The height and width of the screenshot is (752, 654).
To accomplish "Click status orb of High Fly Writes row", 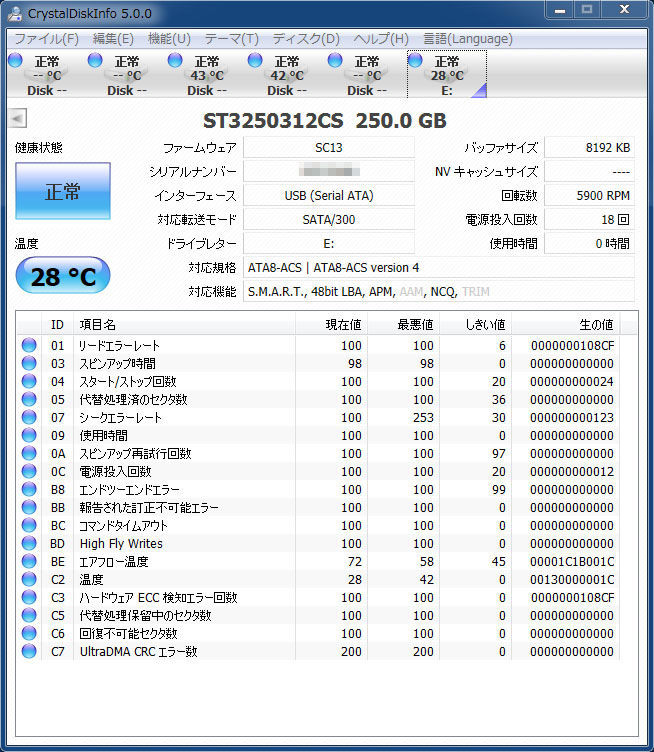I will [x=29, y=543].
